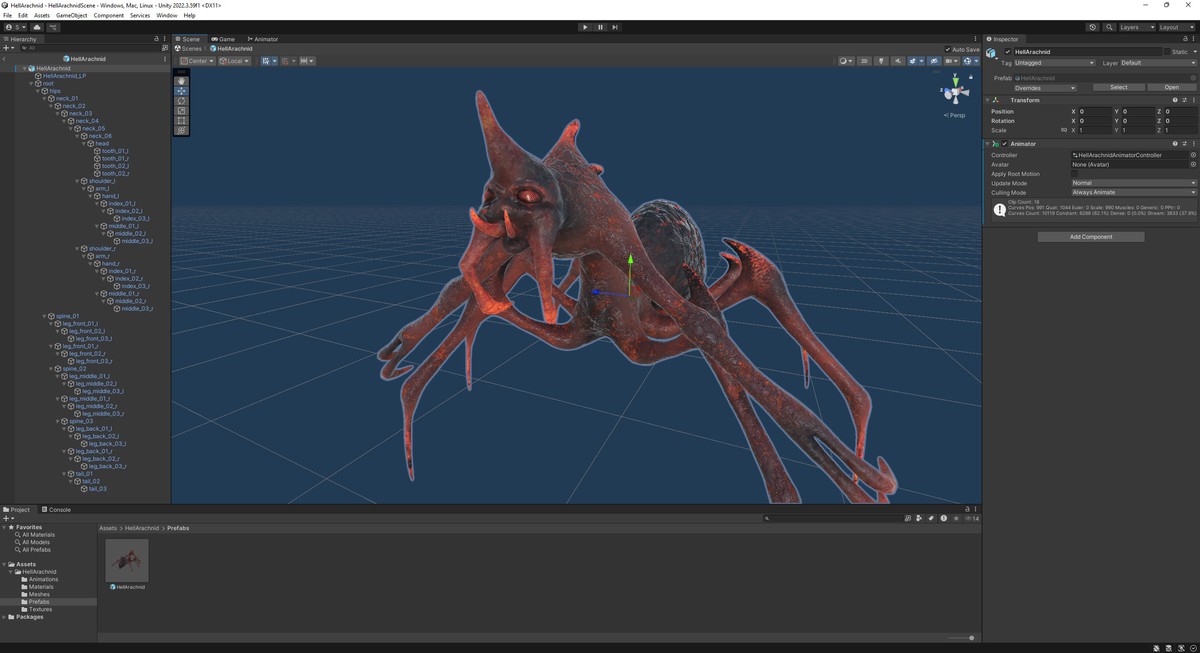Select head bone in Hierarchy
The width and height of the screenshot is (1200, 653).
point(102,143)
